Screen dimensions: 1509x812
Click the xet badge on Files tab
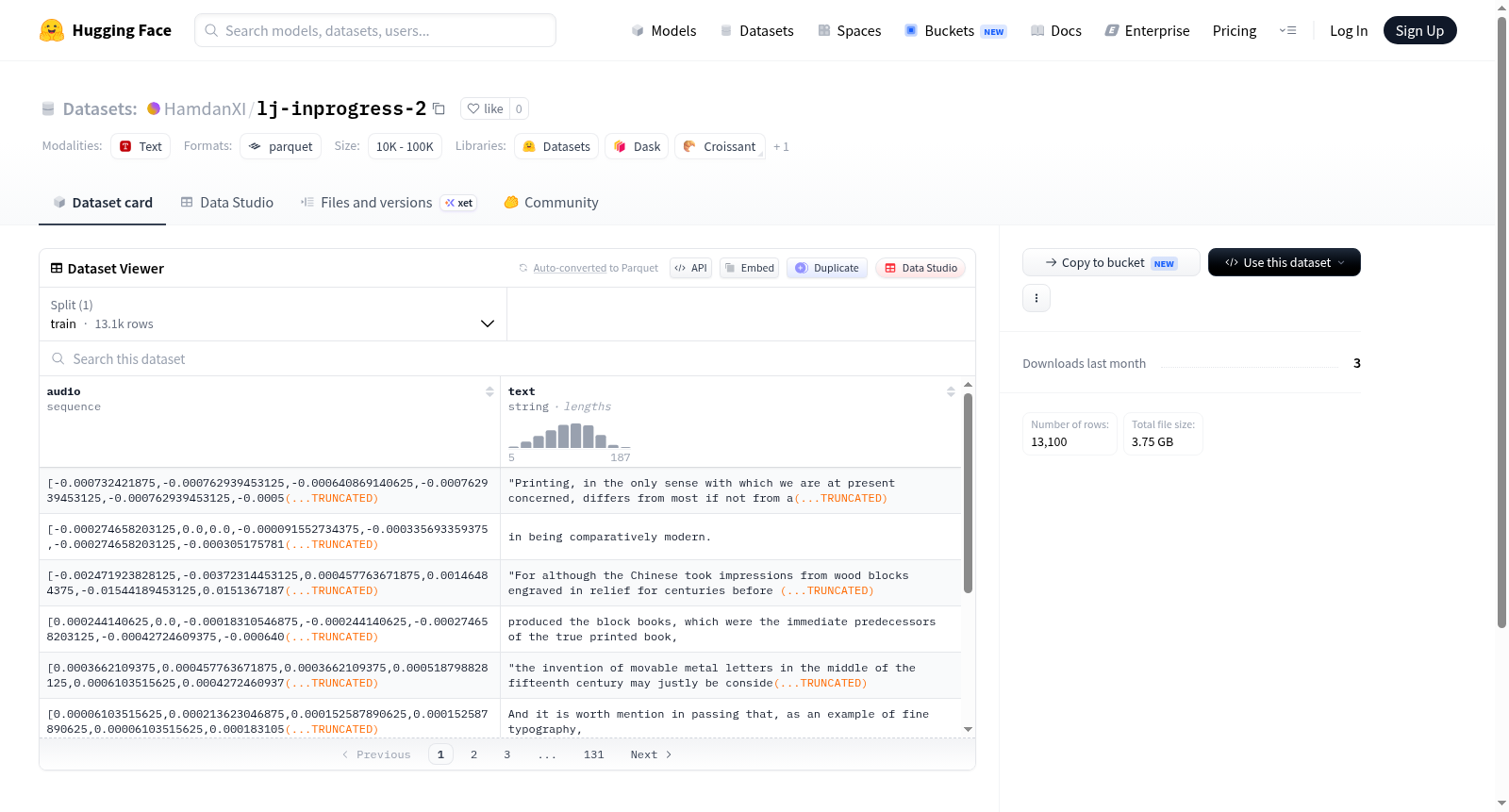pyautogui.click(x=459, y=203)
